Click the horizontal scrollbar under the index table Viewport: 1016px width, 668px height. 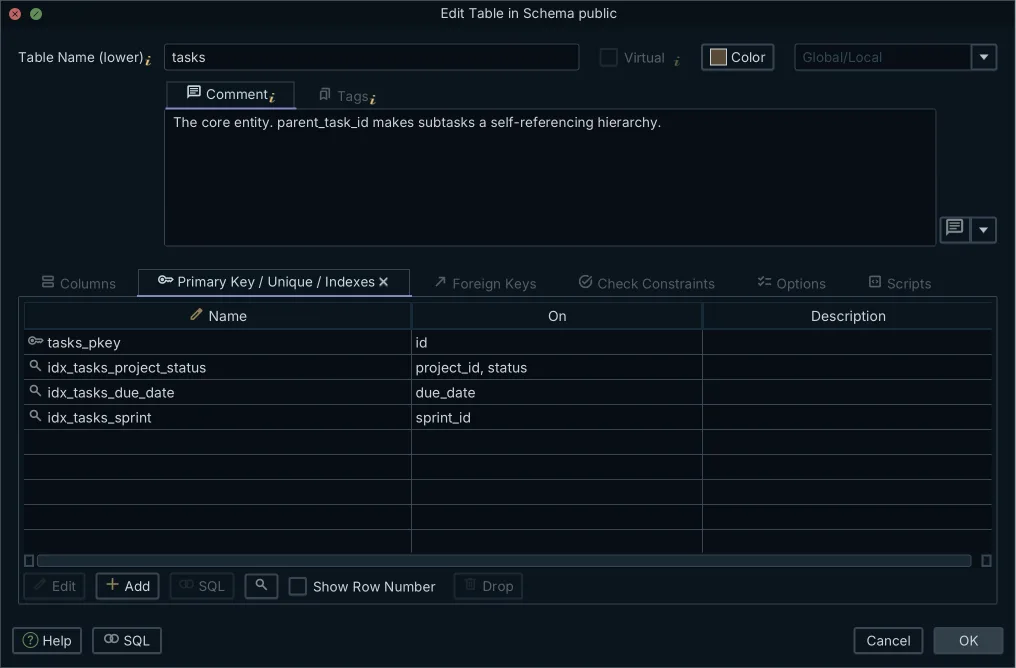504,560
